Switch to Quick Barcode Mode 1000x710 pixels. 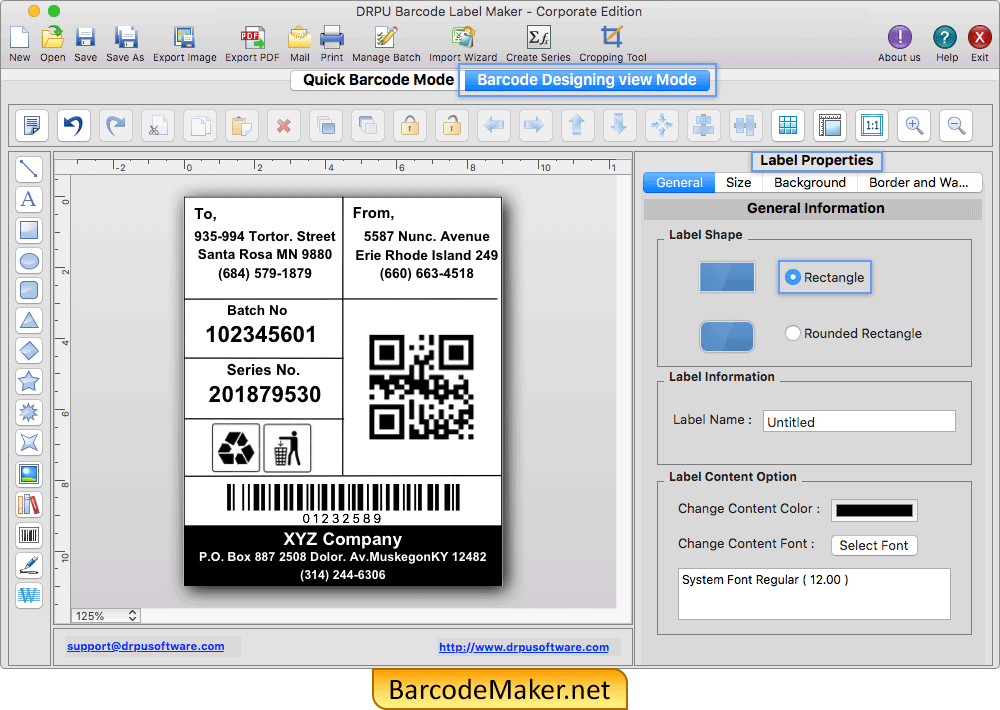[378, 80]
